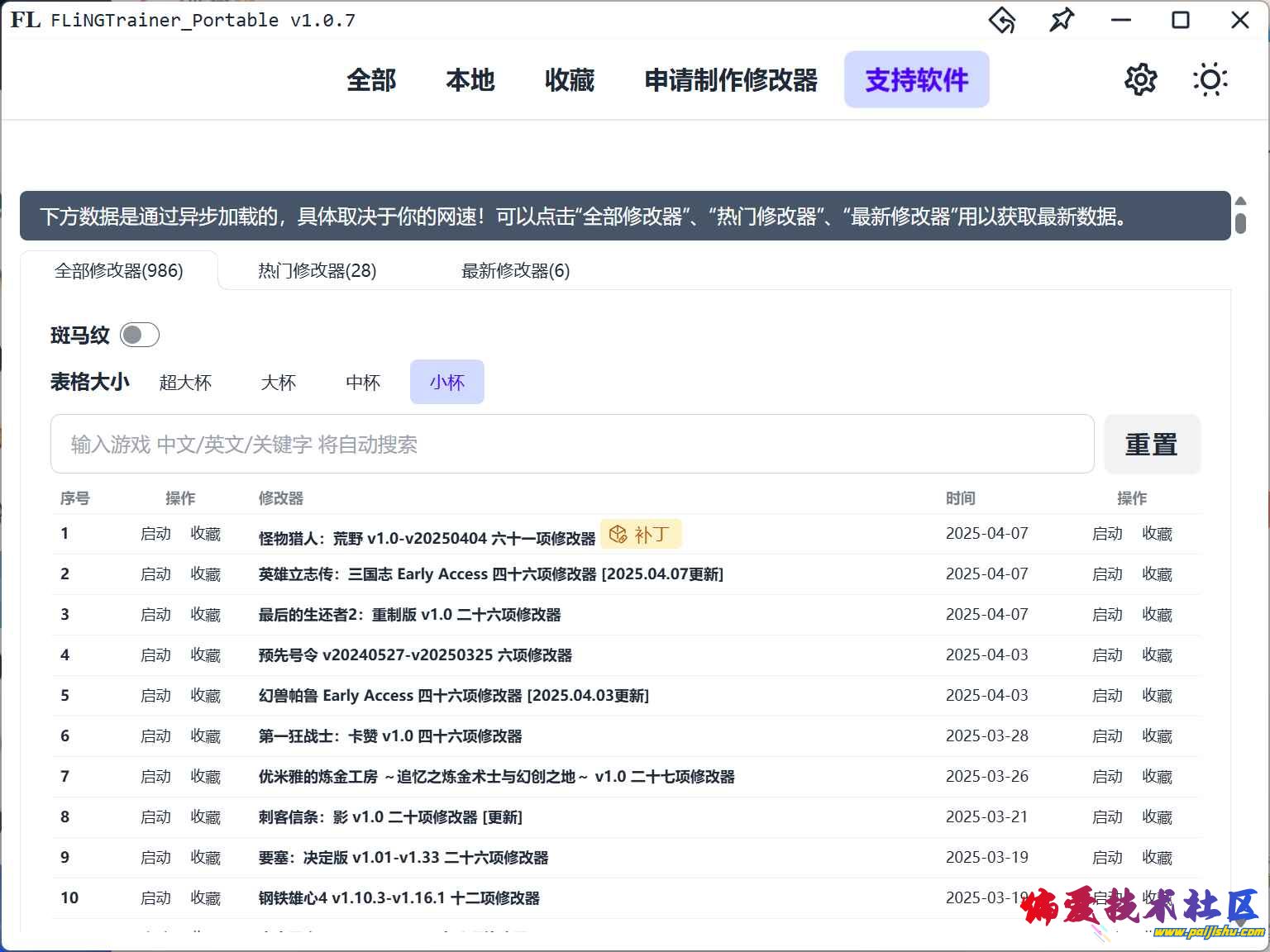Switch to the 热门修改器(28) tab
Screen dimensions: 1270x952
tap(316, 270)
